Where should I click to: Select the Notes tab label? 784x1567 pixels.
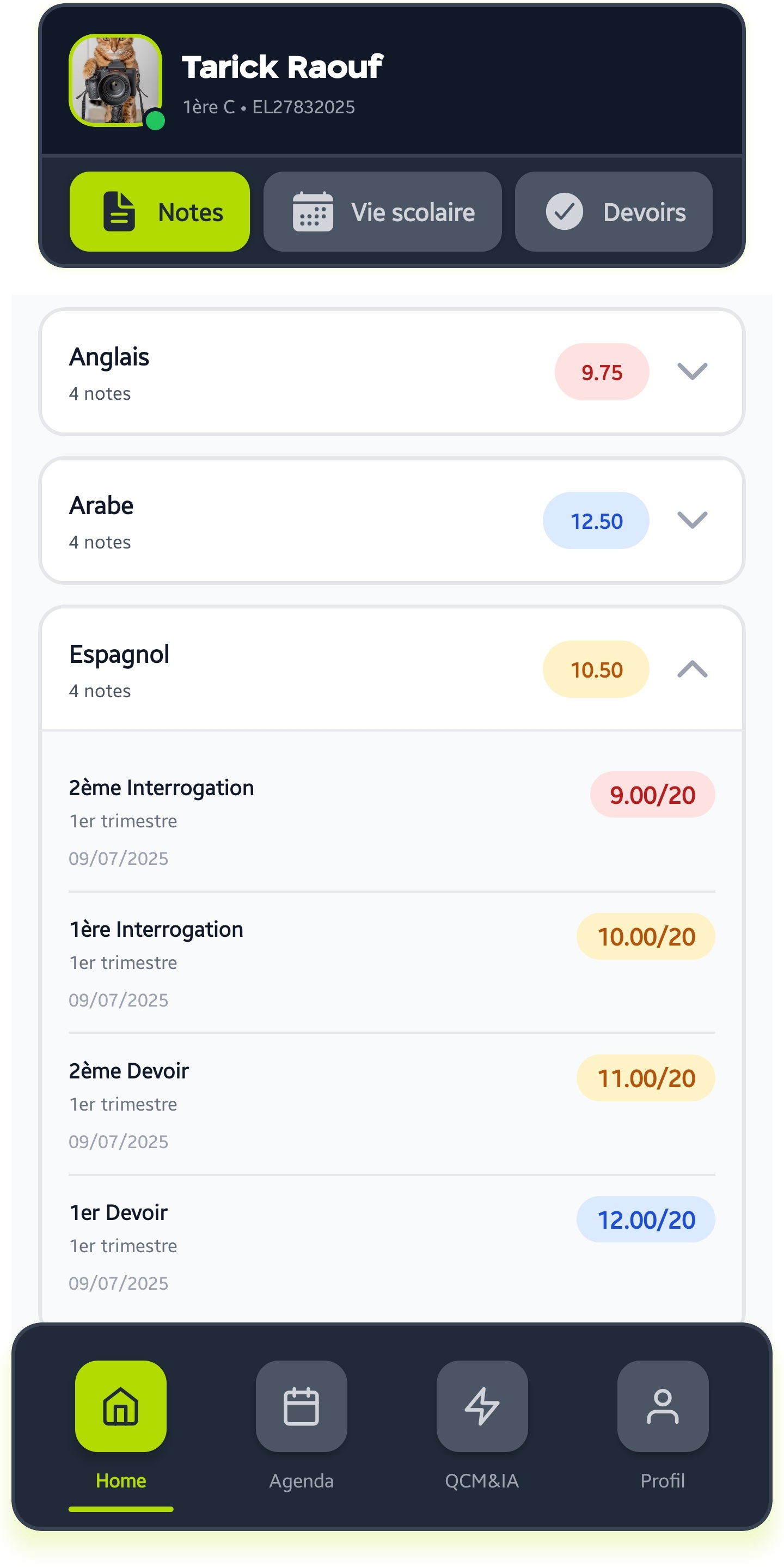[x=191, y=212]
